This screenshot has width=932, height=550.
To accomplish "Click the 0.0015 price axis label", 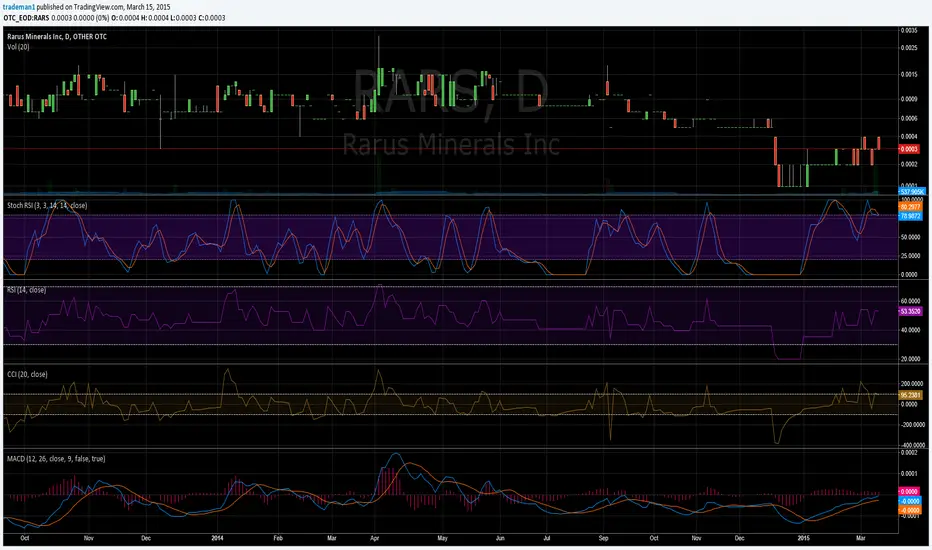I will pos(909,74).
